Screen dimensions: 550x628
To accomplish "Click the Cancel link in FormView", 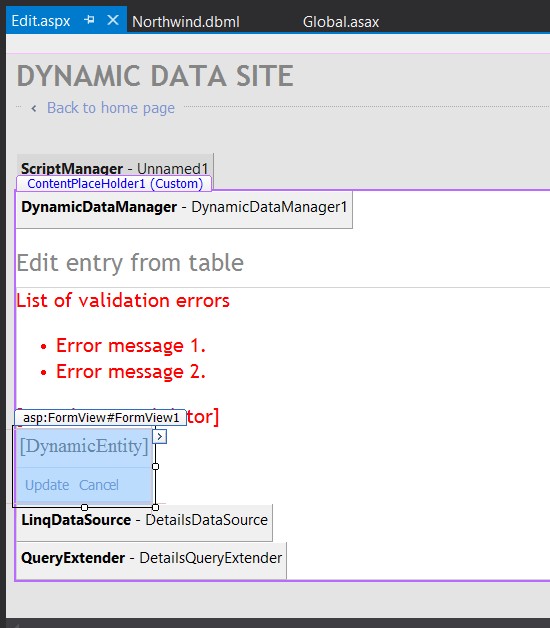I will coord(99,485).
